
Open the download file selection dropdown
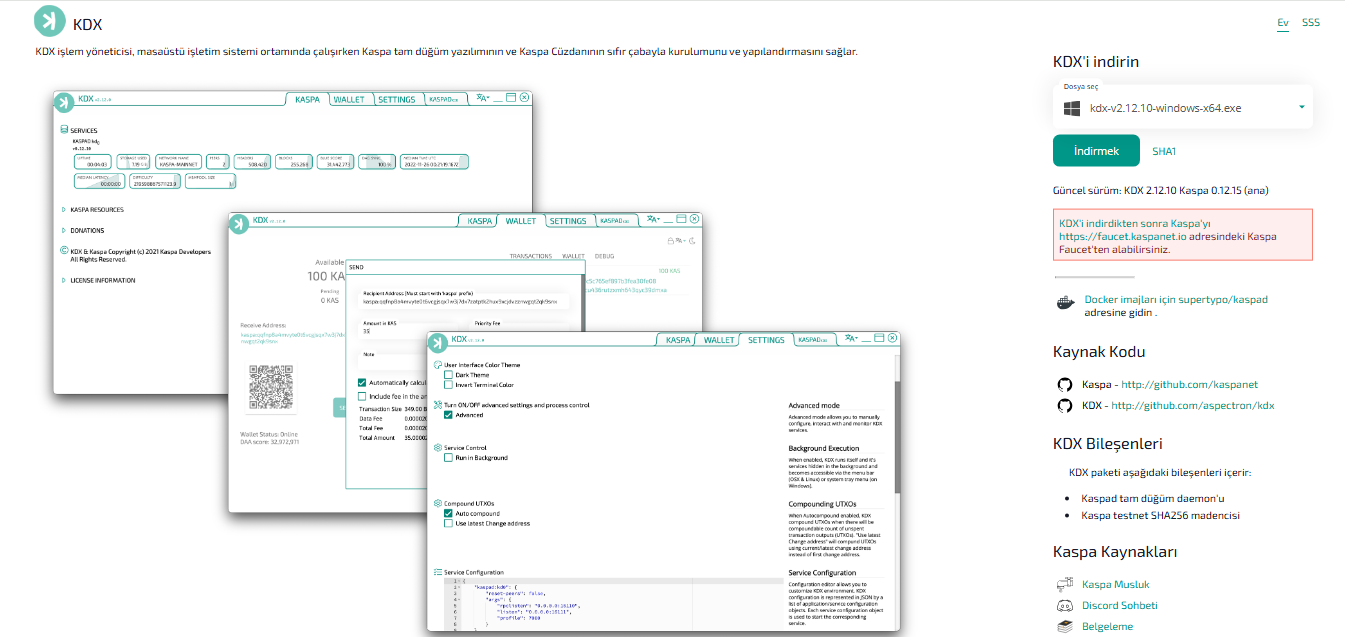point(1183,108)
